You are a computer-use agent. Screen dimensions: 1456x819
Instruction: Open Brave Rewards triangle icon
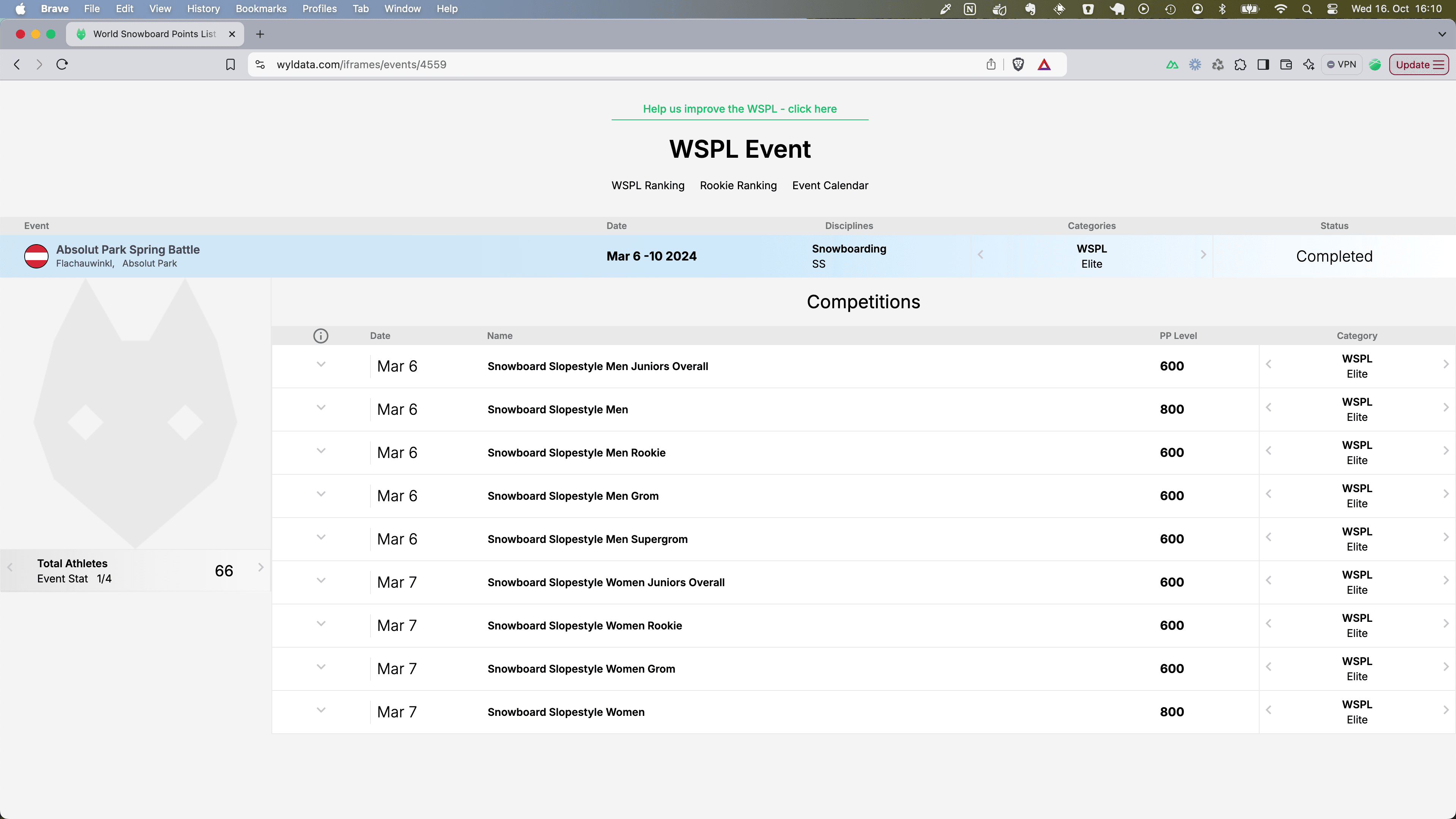(1044, 64)
